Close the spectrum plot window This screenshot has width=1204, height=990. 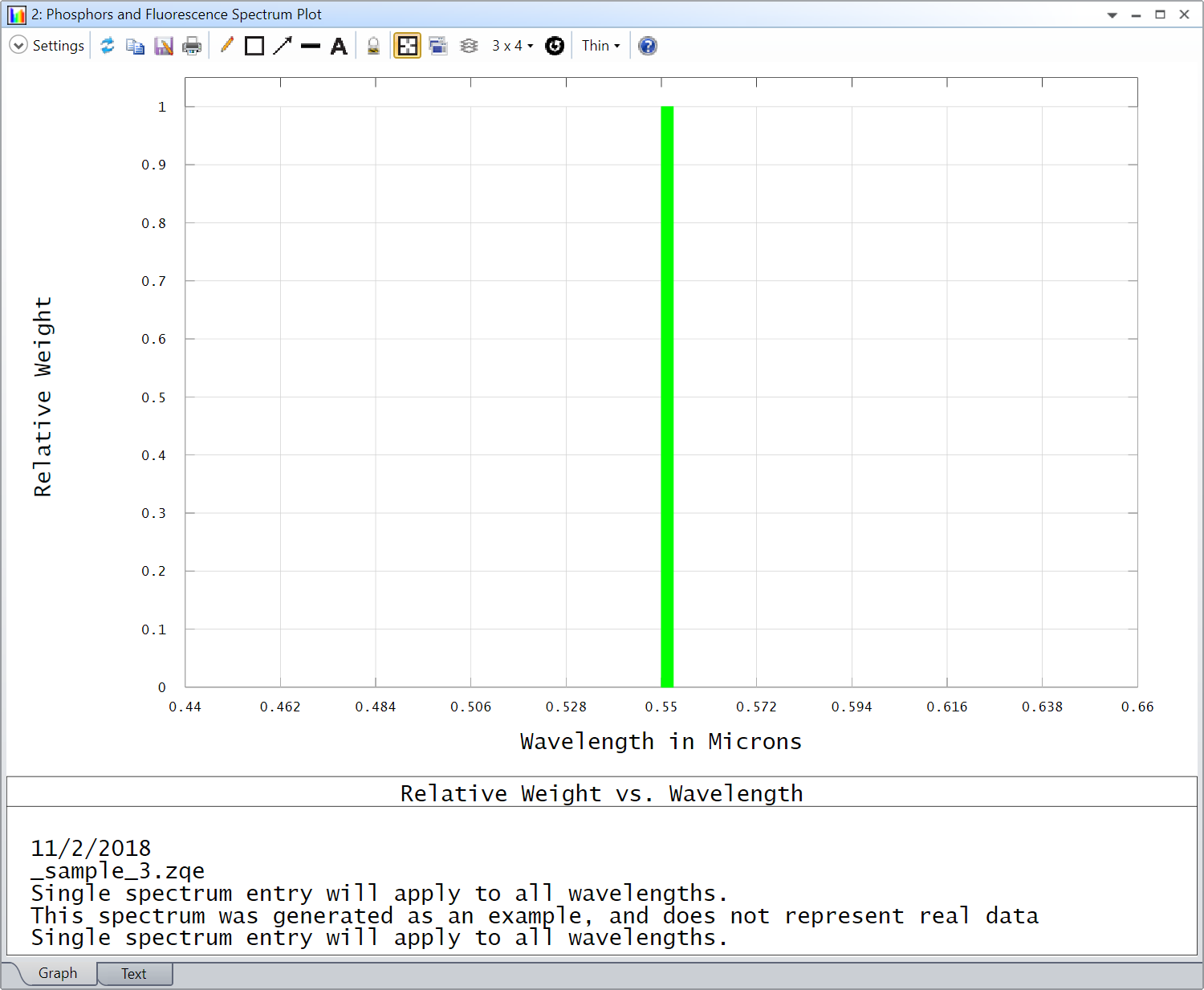pos(1184,14)
